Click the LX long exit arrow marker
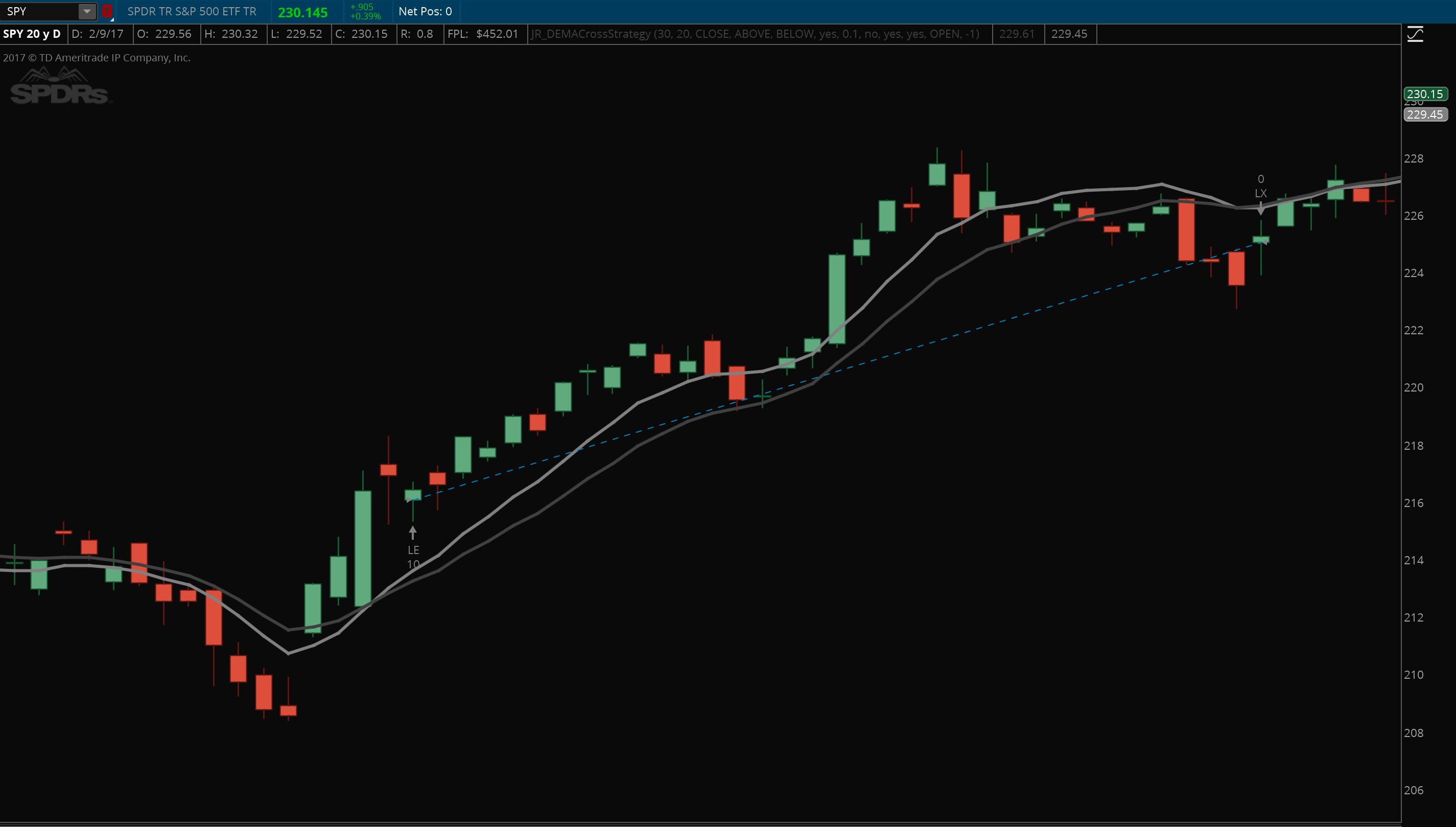 point(1261,209)
